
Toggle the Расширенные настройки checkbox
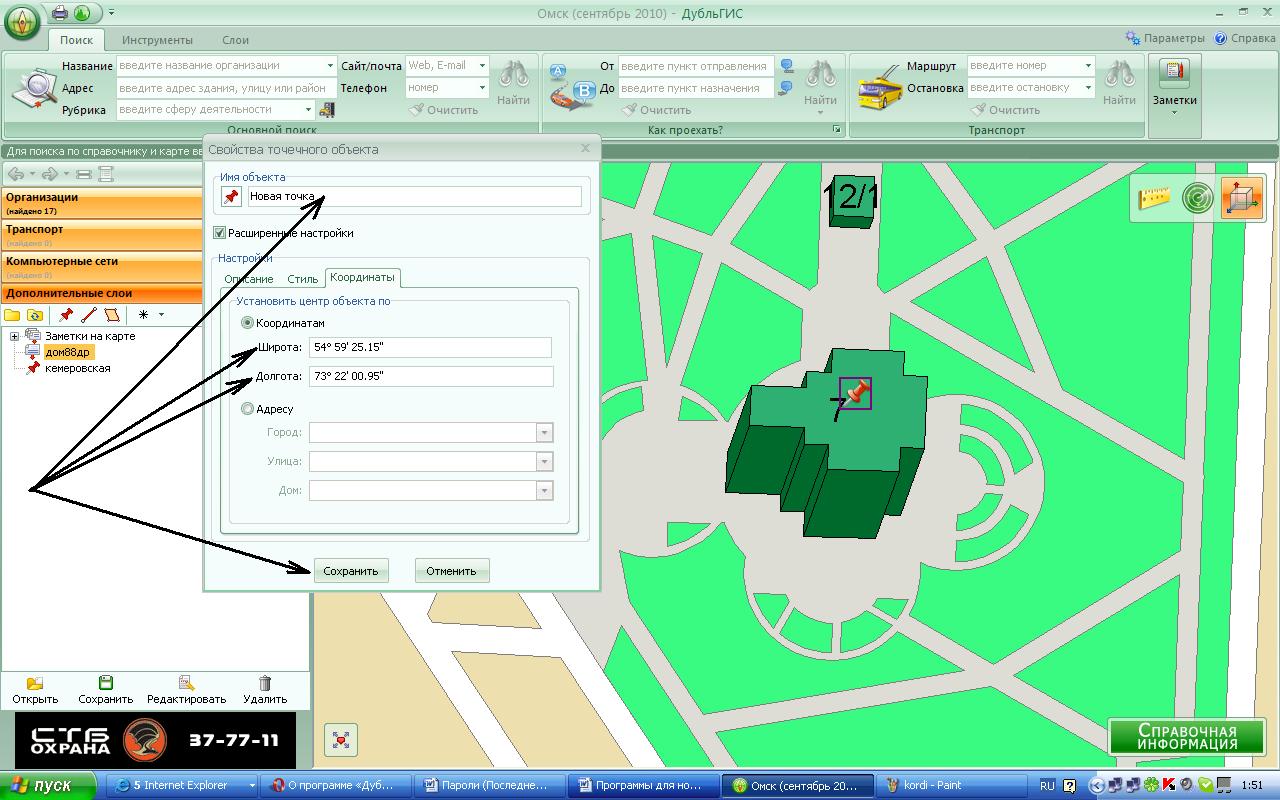click(220, 233)
